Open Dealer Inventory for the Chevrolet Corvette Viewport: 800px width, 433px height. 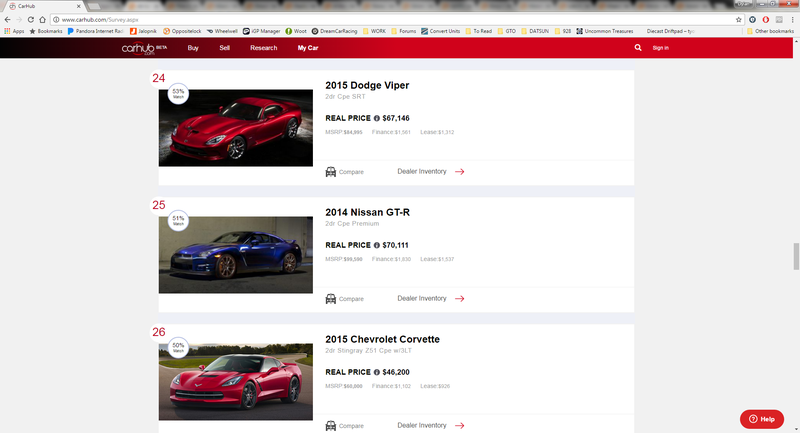422,425
